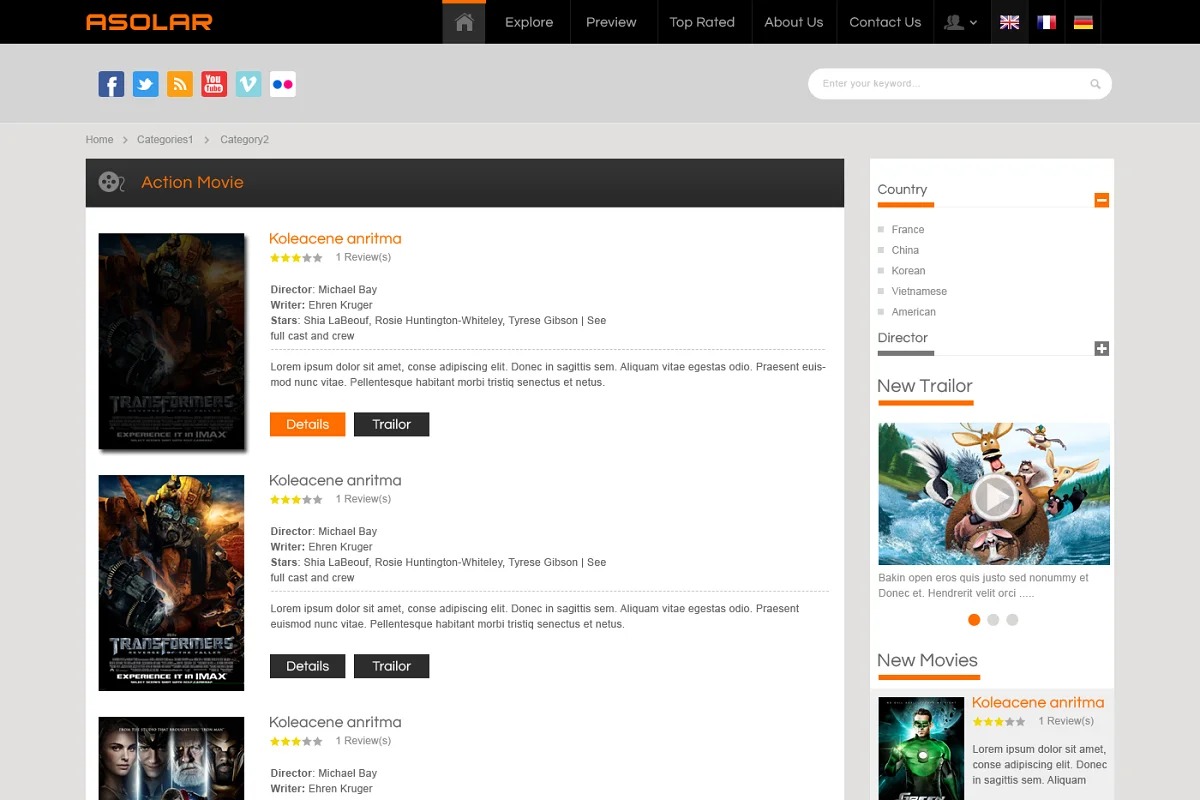Select the French flag language
The width and height of the screenshot is (1200, 800).
[1046, 22]
